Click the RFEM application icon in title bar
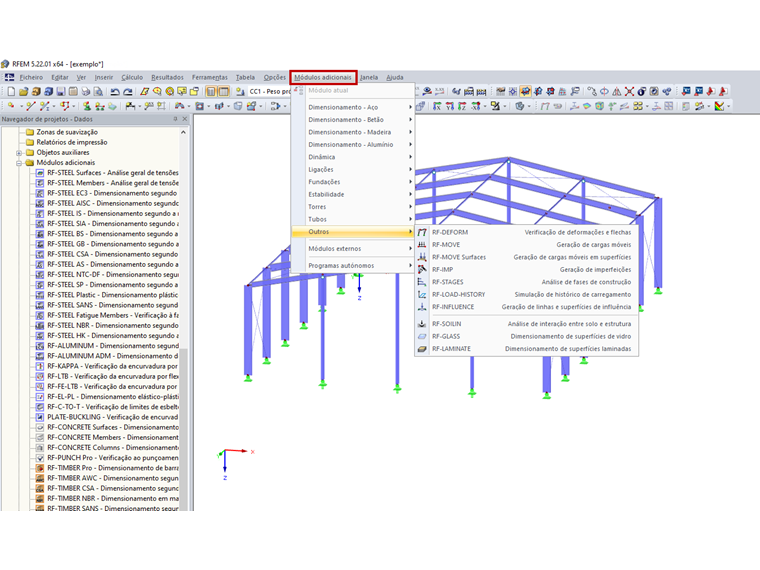The height and width of the screenshot is (570, 760). [5, 64]
